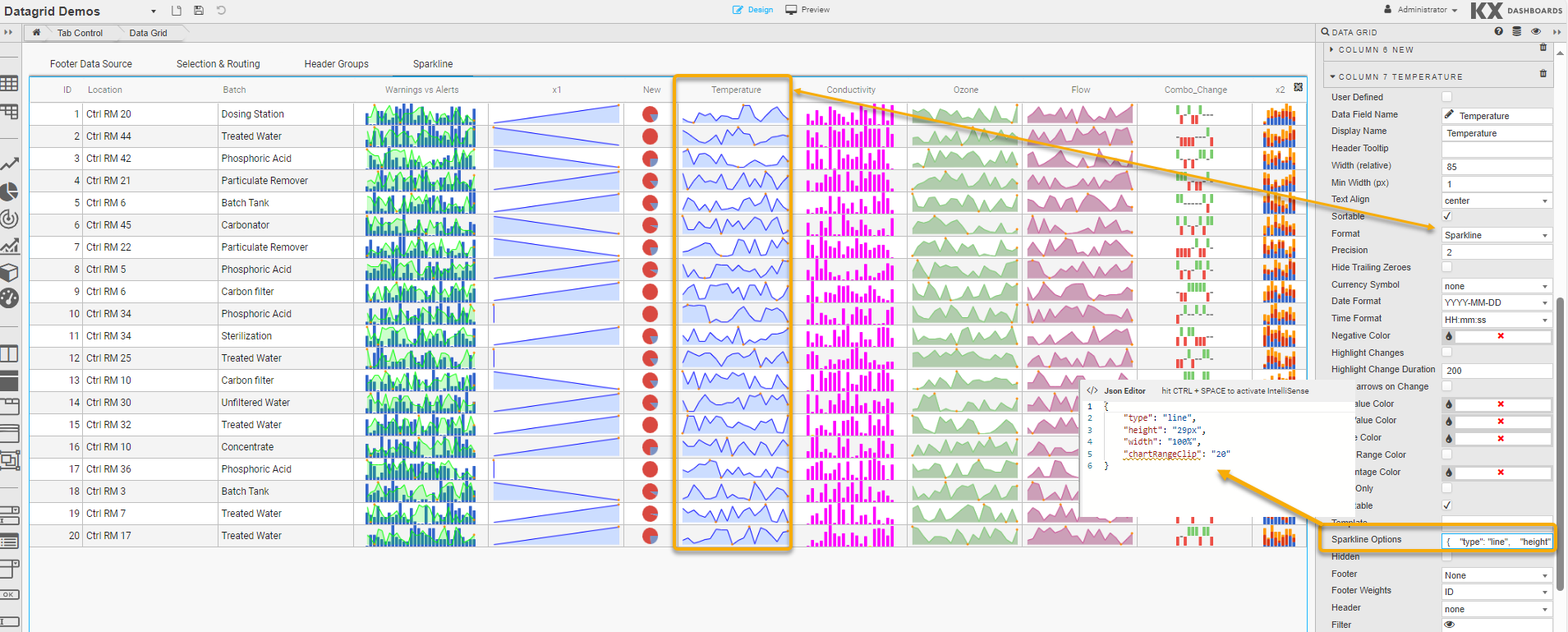The height and width of the screenshot is (632, 1568).
Task: Open the help question mark icon
Action: coord(1499,31)
